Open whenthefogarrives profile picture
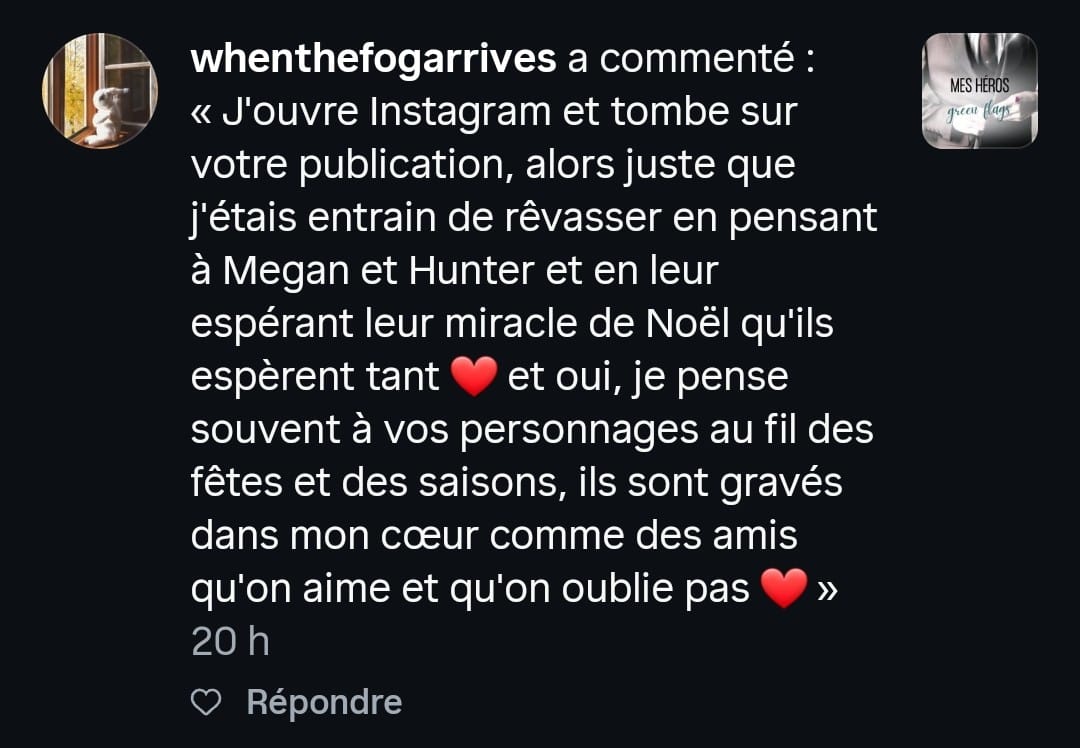The image size is (1080, 748). [100, 90]
